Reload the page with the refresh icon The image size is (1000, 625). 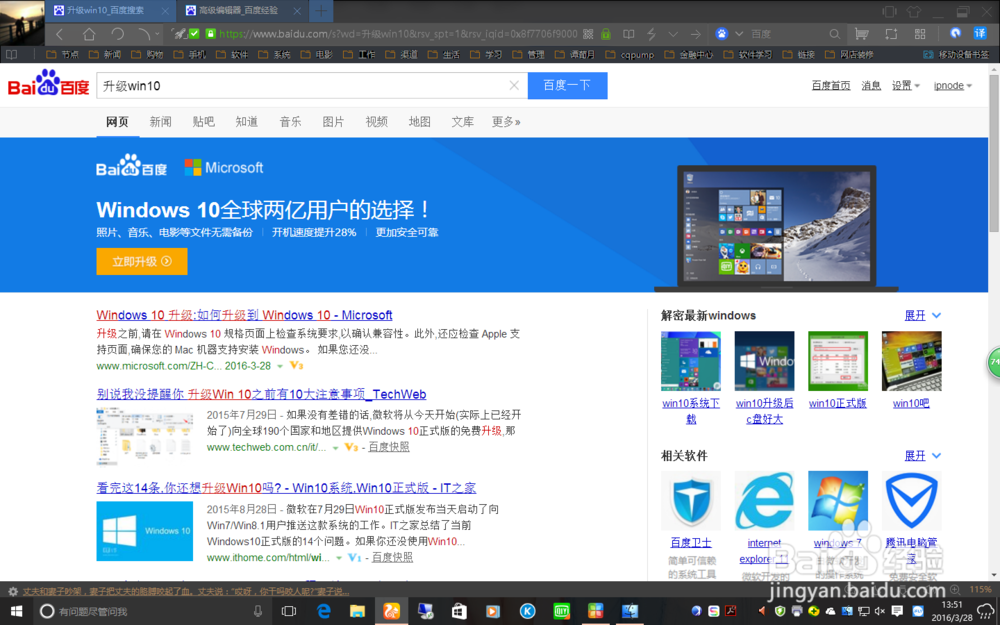[117, 34]
